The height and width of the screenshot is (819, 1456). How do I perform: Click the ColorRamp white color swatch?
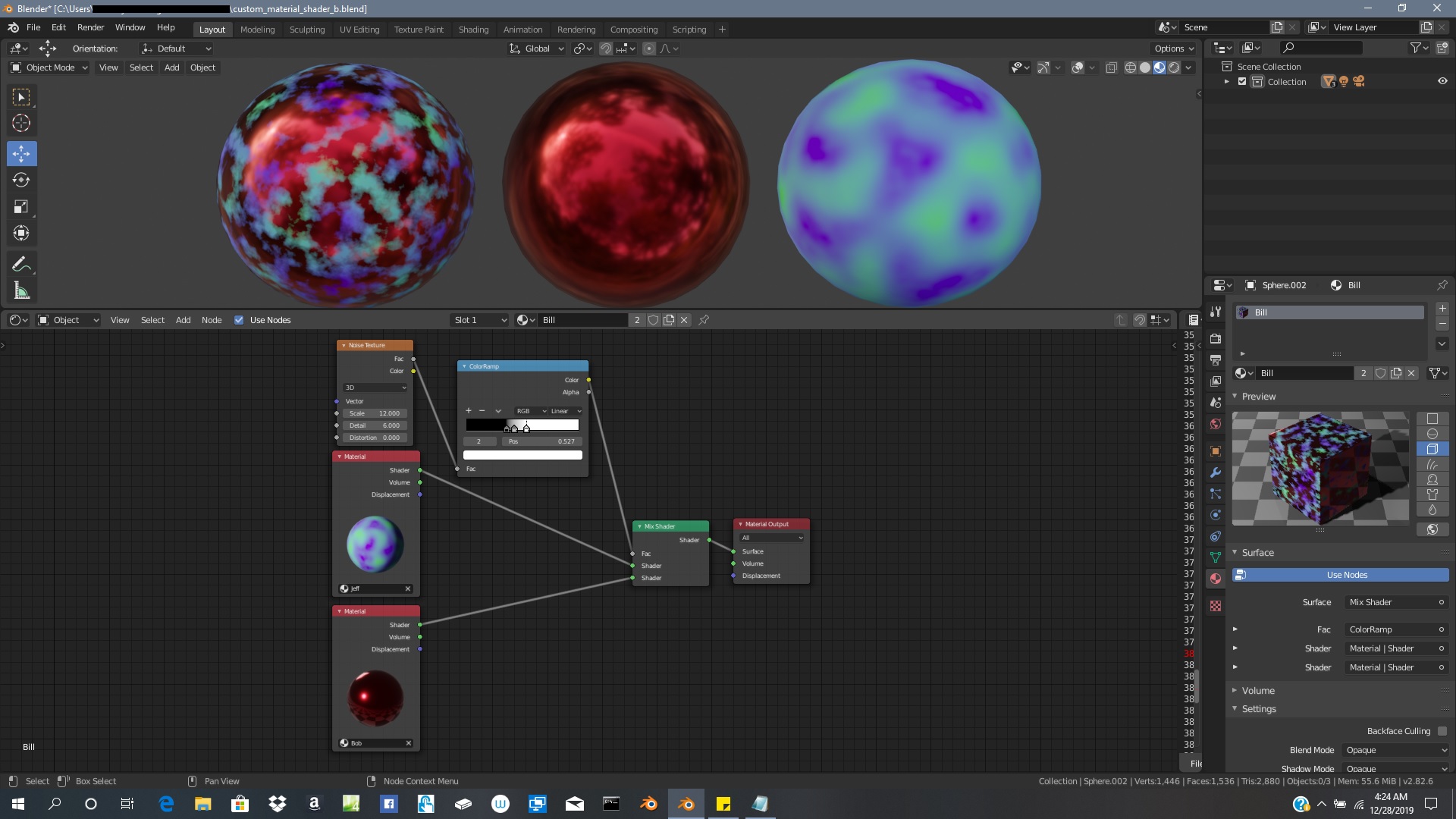[x=522, y=455]
